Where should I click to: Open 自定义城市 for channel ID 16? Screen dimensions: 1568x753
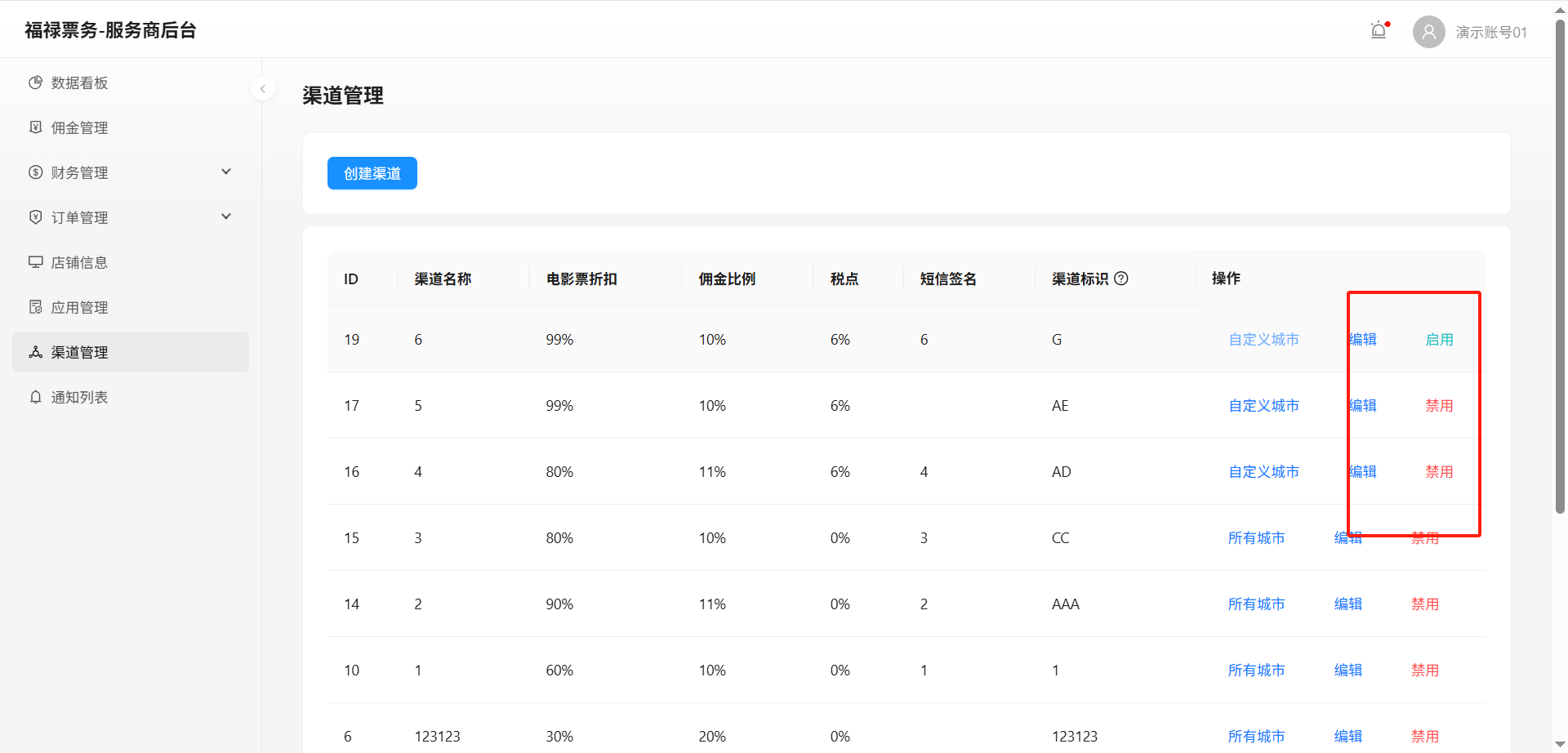tap(1263, 472)
